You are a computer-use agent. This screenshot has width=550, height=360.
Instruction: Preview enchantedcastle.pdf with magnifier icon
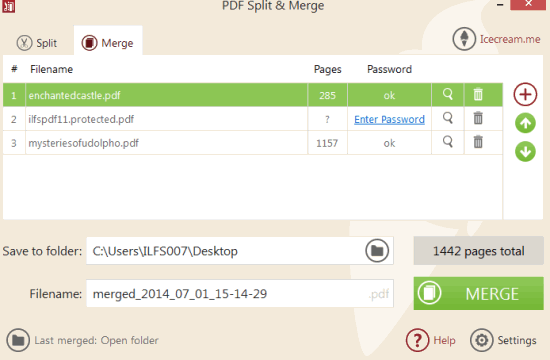coord(448,95)
